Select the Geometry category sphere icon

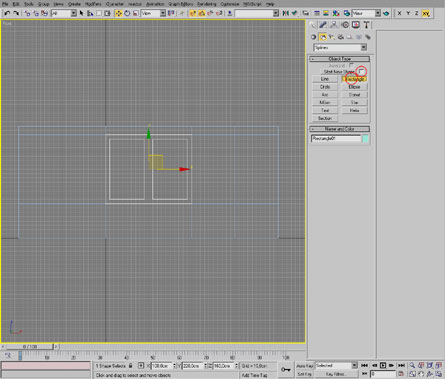[x=313, y=37]
